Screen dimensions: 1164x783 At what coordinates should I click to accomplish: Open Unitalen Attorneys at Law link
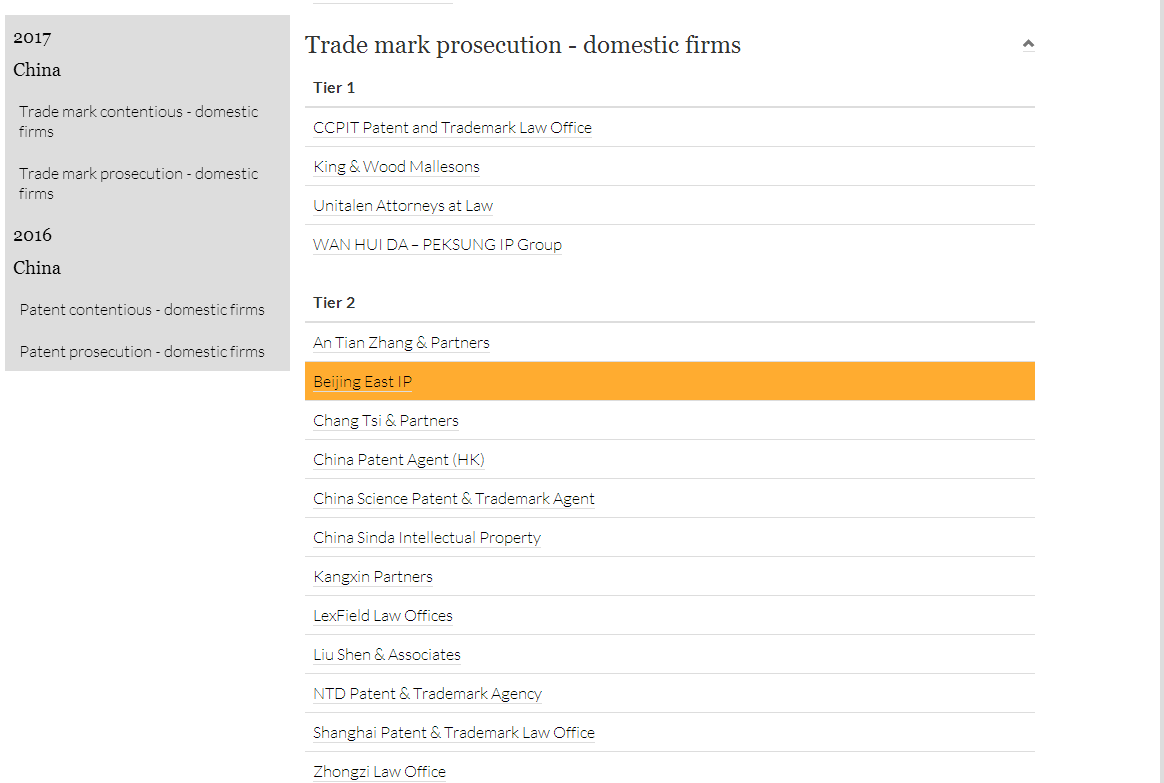pos(403,206)
